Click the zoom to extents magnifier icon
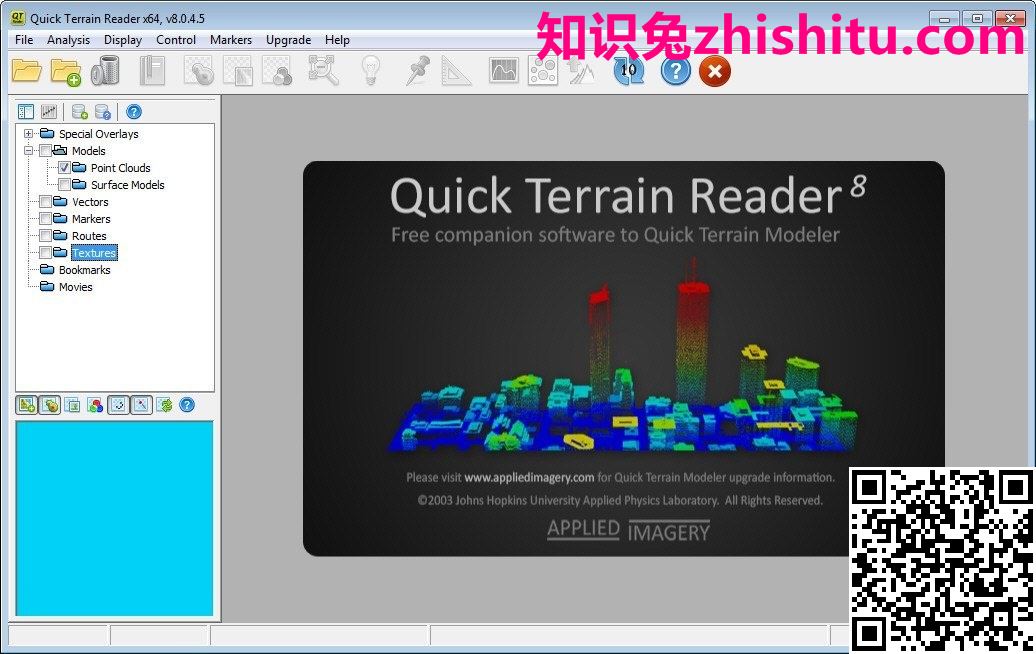1036x654 pixels. (x=324, y=71)
